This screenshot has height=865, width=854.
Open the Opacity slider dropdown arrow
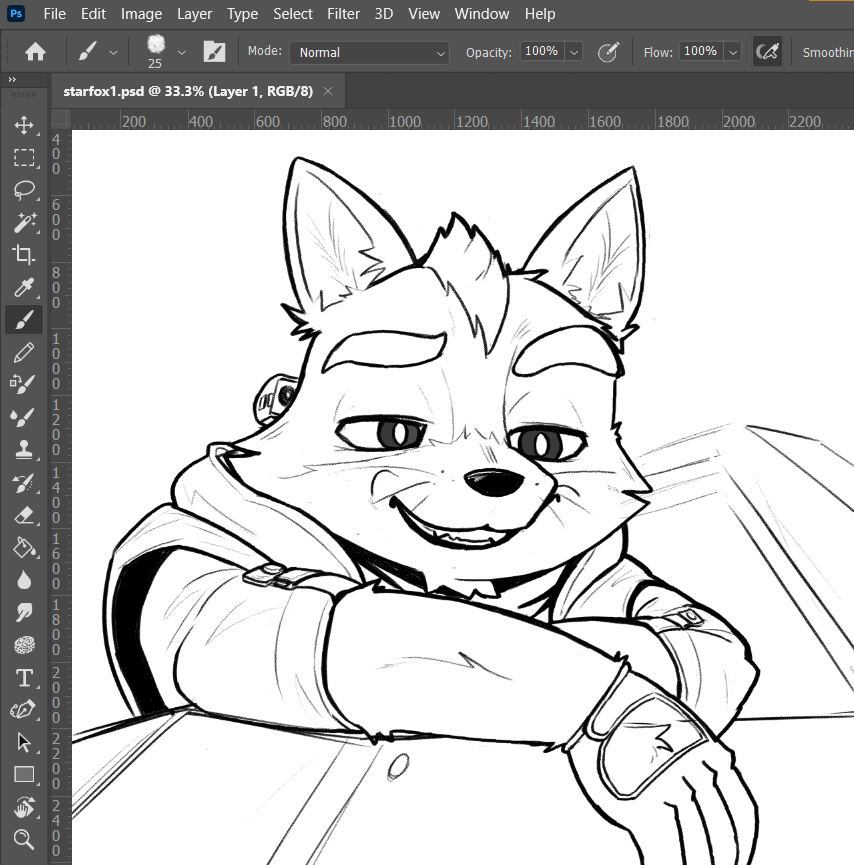pyautogui.click(x=574, y=52)
